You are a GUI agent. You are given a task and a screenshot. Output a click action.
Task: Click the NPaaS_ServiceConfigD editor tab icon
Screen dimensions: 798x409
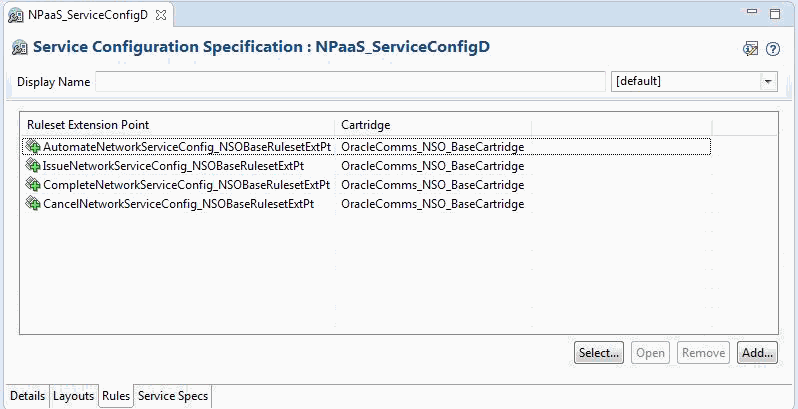[16, 15]
